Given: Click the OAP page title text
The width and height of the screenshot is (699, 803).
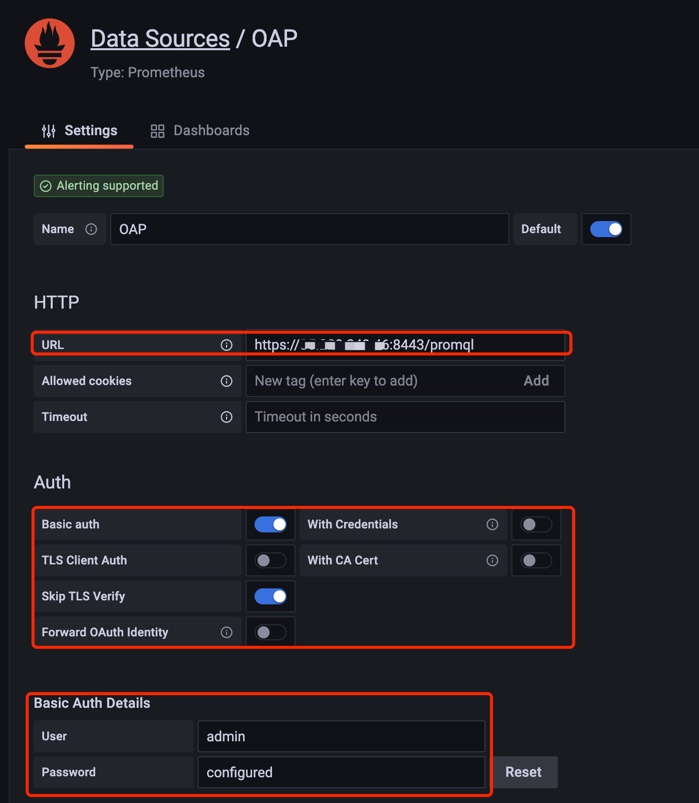Looking at the screenshot, I should point(274,39).
